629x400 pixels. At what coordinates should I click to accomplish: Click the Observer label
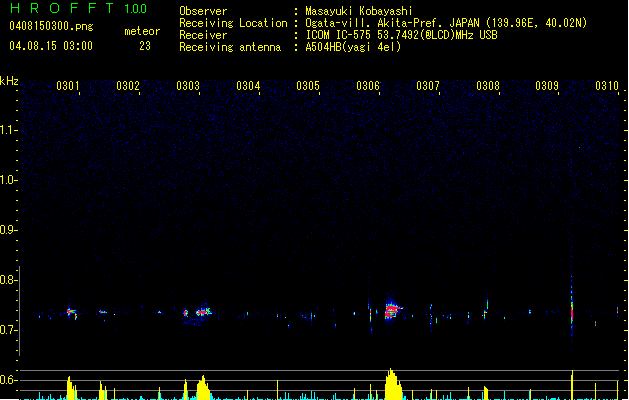(203, 11)
